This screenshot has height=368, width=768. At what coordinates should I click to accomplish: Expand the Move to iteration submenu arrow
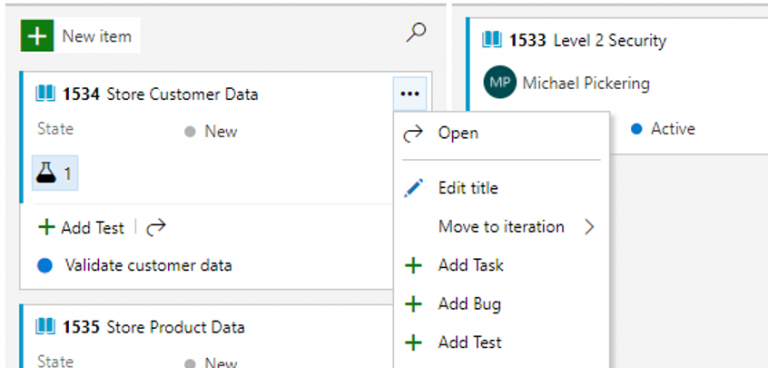click(x=589, y=227)
